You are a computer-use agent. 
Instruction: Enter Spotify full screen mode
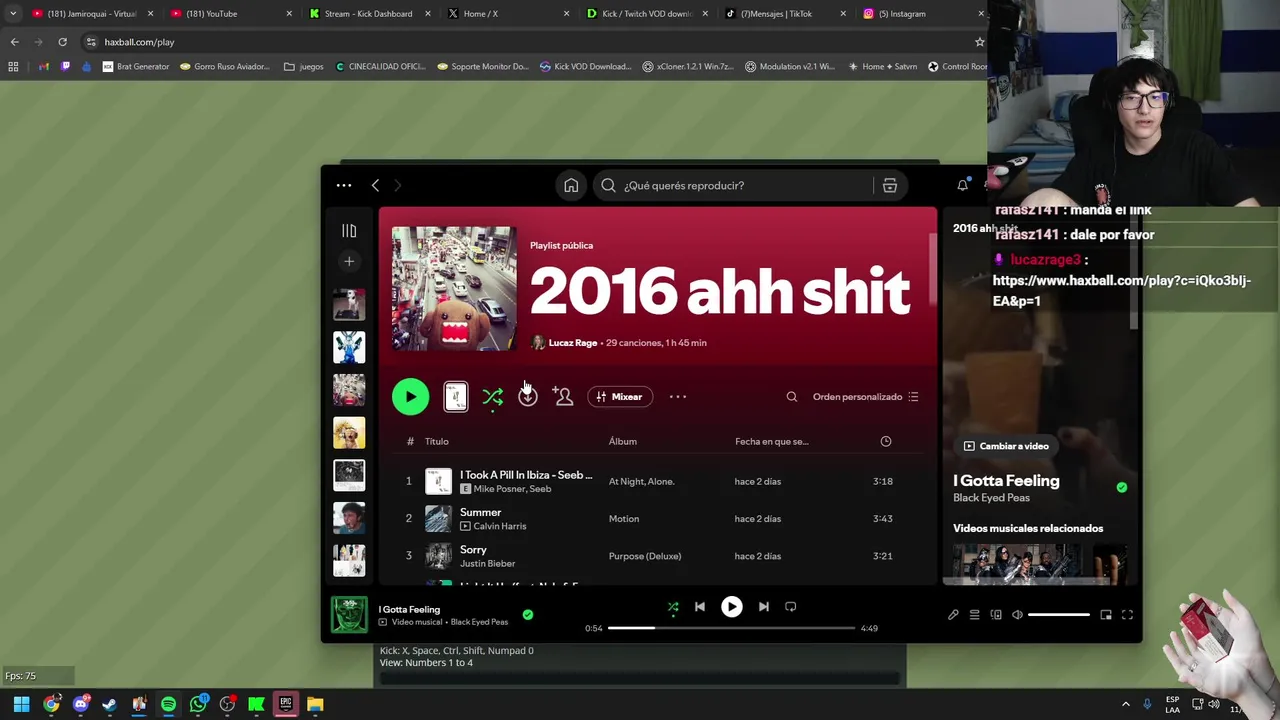pos(1127,615)
